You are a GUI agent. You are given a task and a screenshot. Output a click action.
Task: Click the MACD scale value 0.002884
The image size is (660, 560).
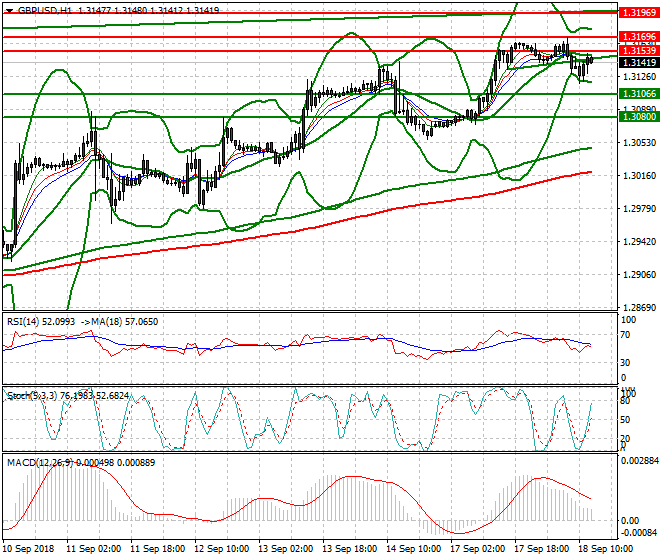639,461
